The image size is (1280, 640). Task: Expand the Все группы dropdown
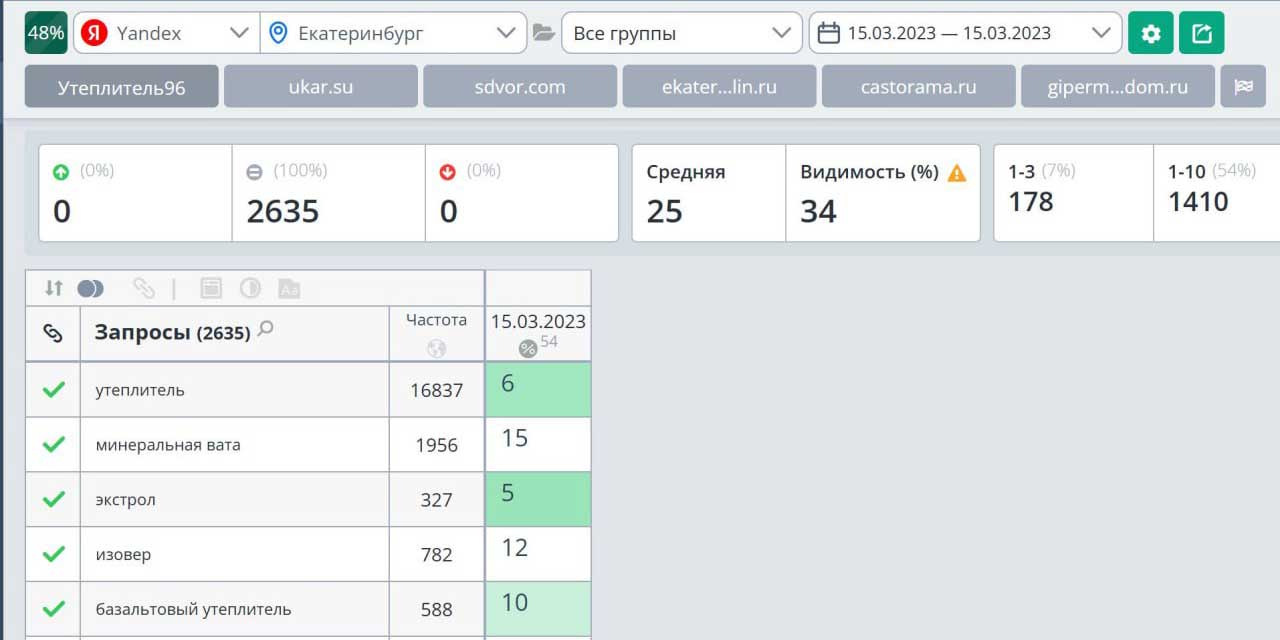click(682, 33)
